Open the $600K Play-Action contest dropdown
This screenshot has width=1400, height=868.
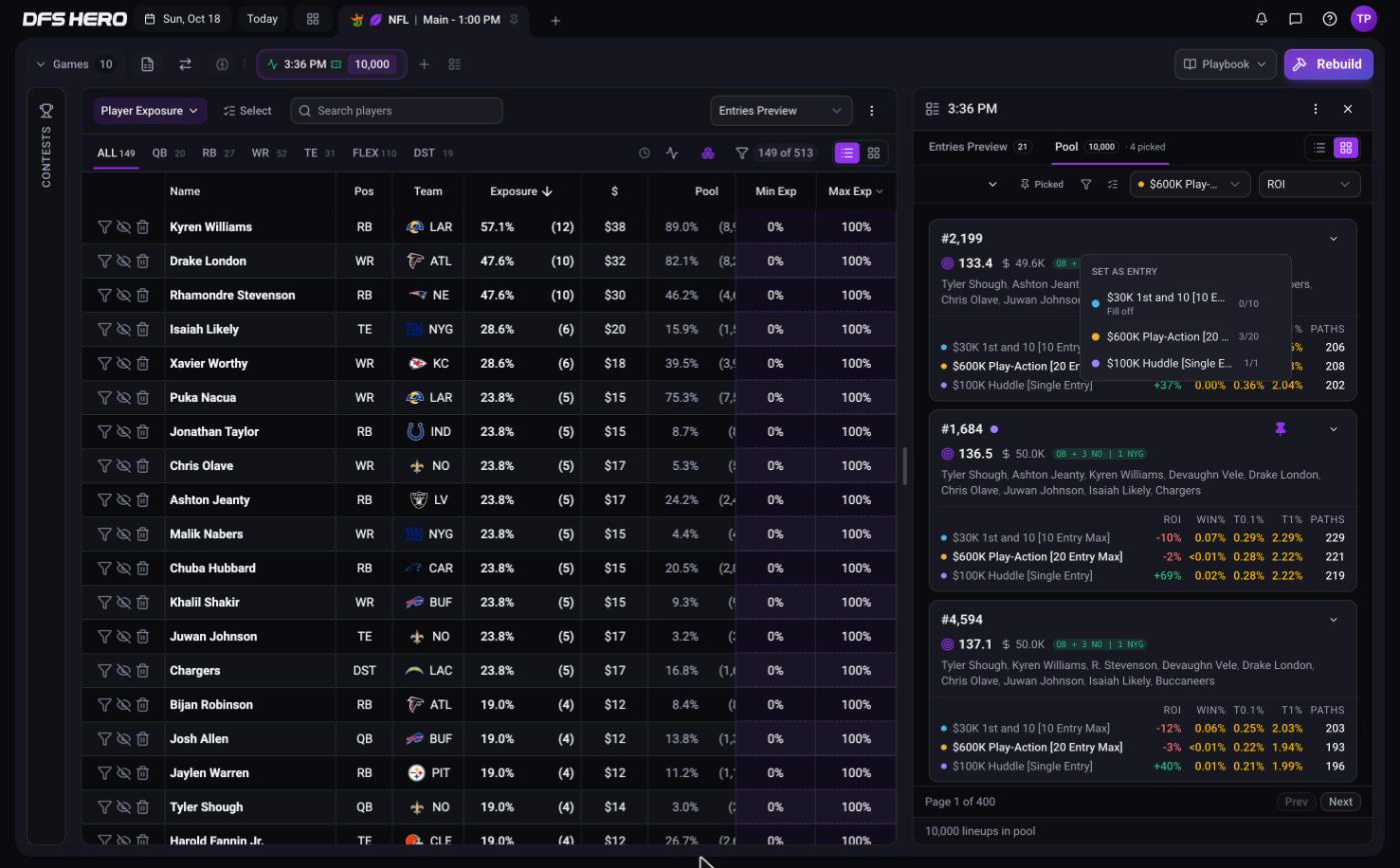coord(1190,184)
